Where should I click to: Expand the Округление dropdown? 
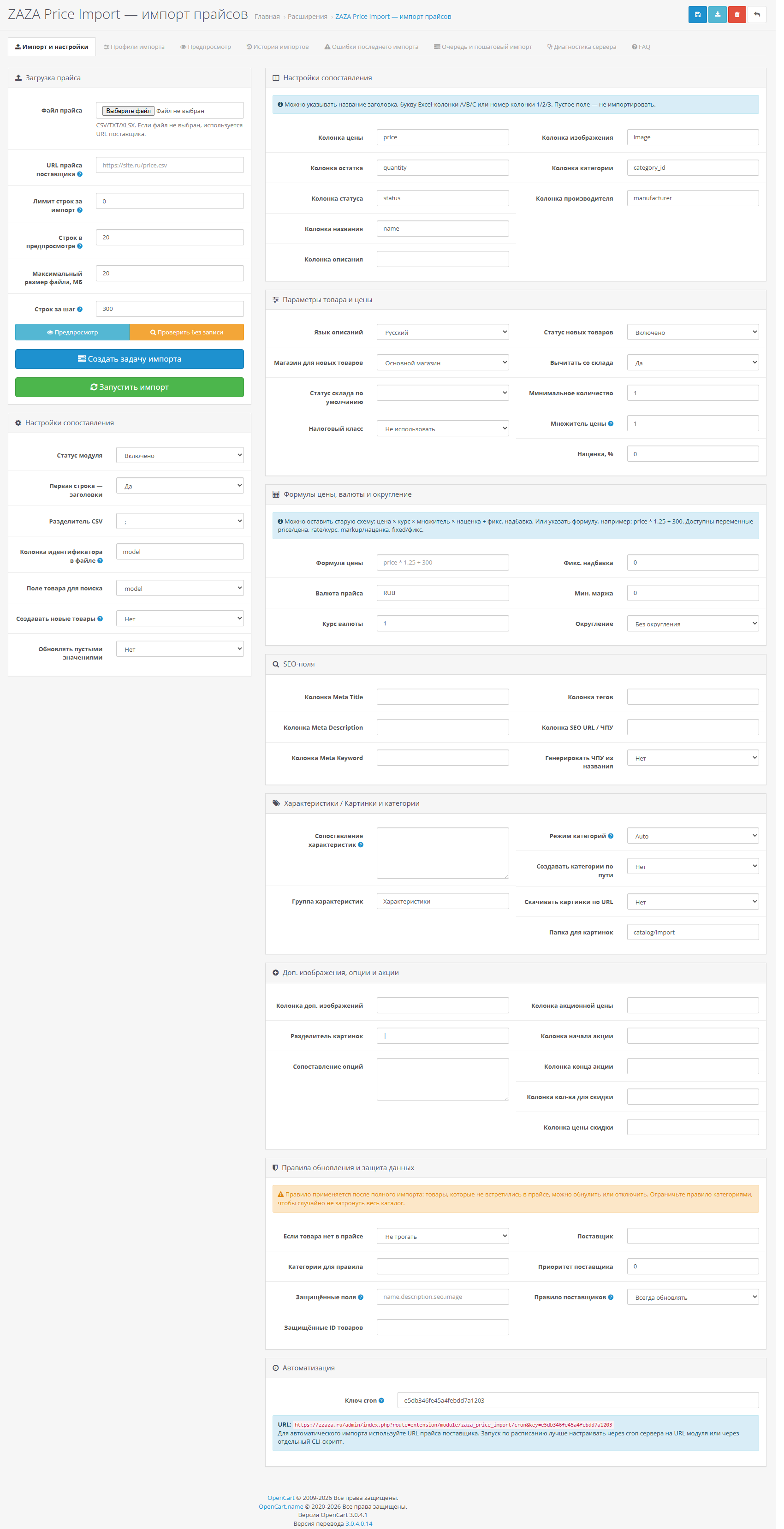coord(693,624)
